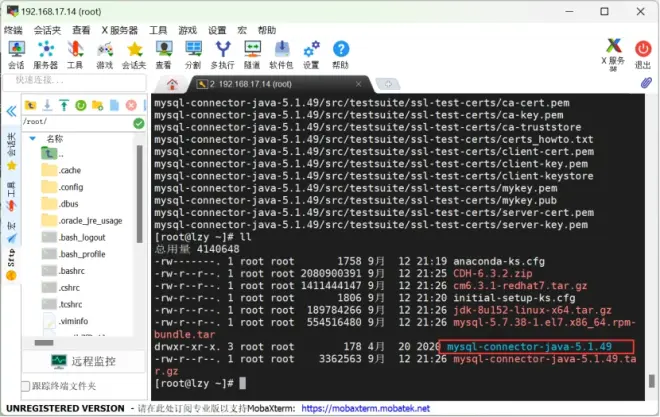The image size is (660, 417).
Task: Select the .cache folder
Action: 61,170
